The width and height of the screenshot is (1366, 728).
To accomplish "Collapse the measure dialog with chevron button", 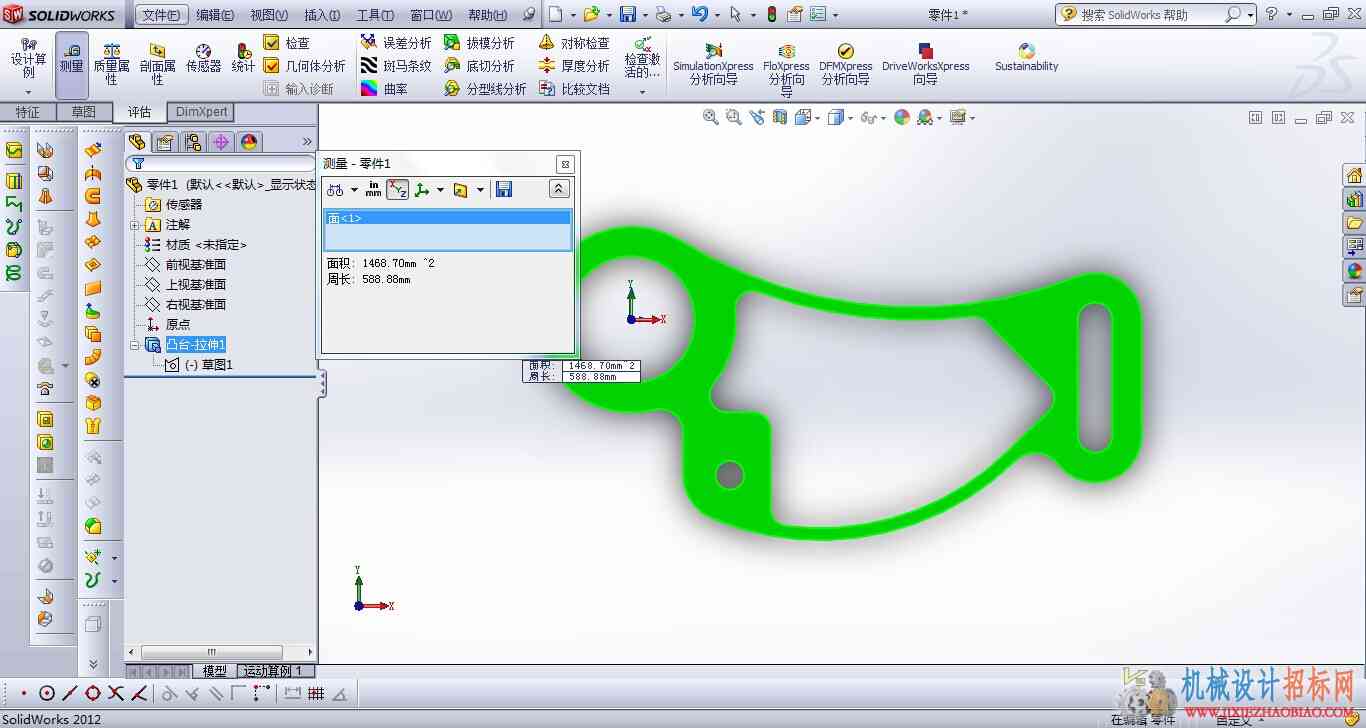I will [x=559, y=189].
